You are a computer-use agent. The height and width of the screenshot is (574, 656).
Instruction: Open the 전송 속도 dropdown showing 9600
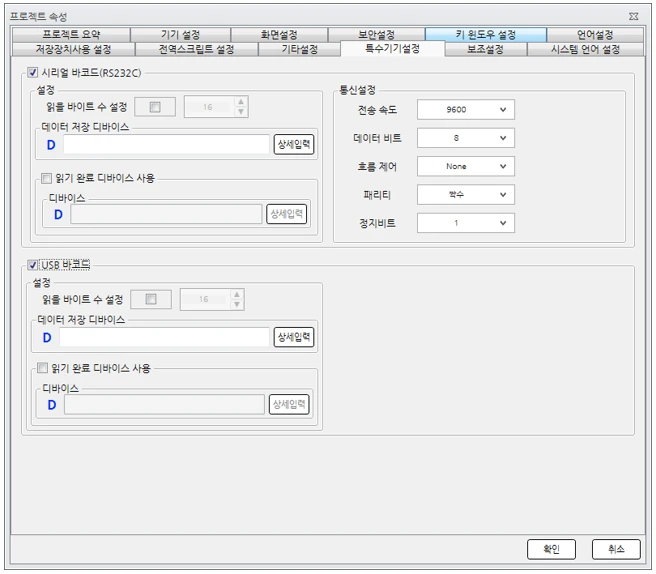pyautogui.click(x=466, y=110)
